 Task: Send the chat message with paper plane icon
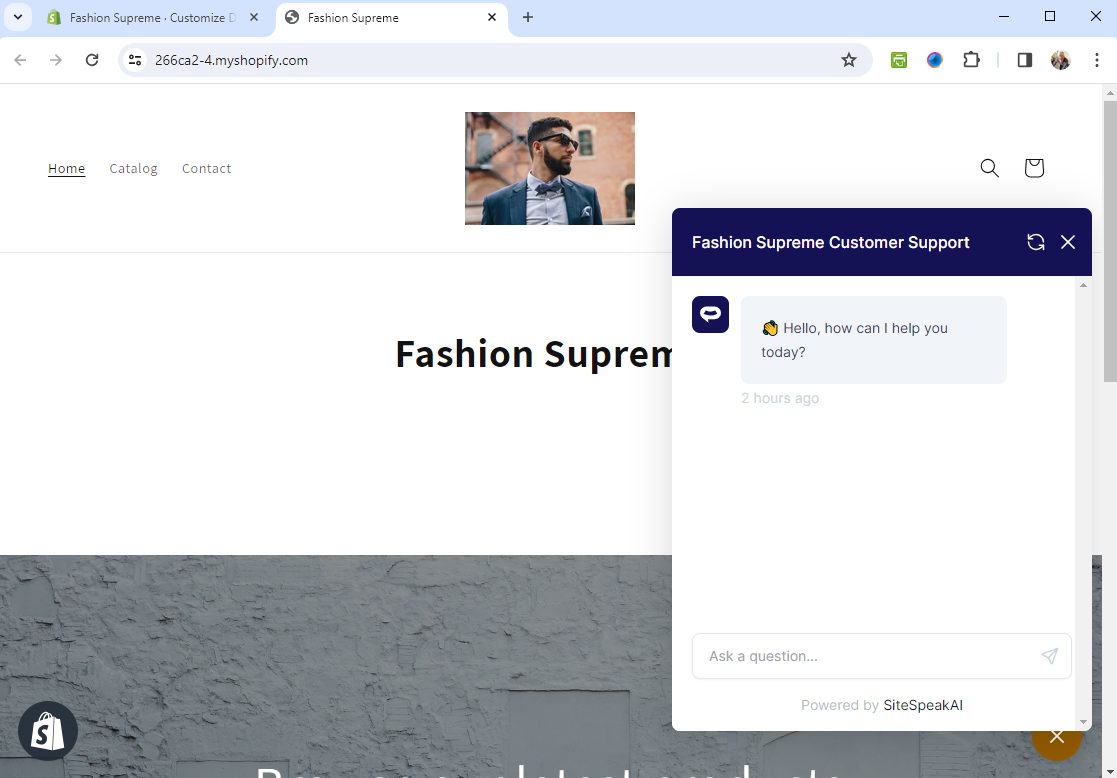(x=1049, y=656)
